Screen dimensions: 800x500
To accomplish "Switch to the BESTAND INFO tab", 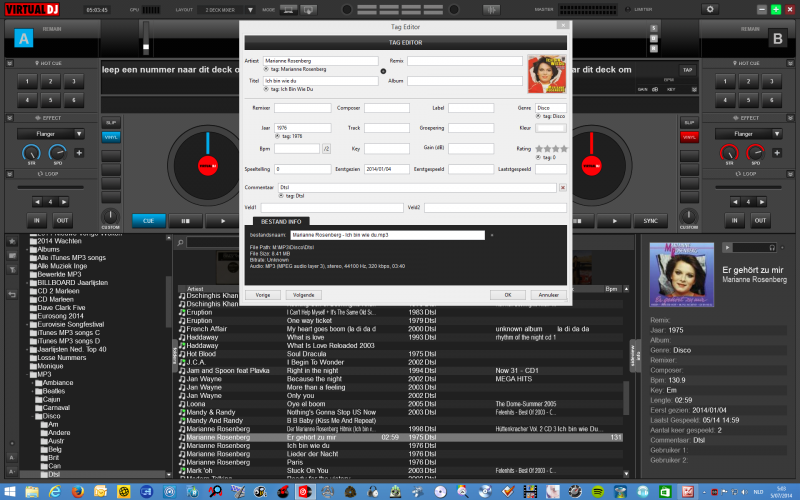I will click(281, 221).
